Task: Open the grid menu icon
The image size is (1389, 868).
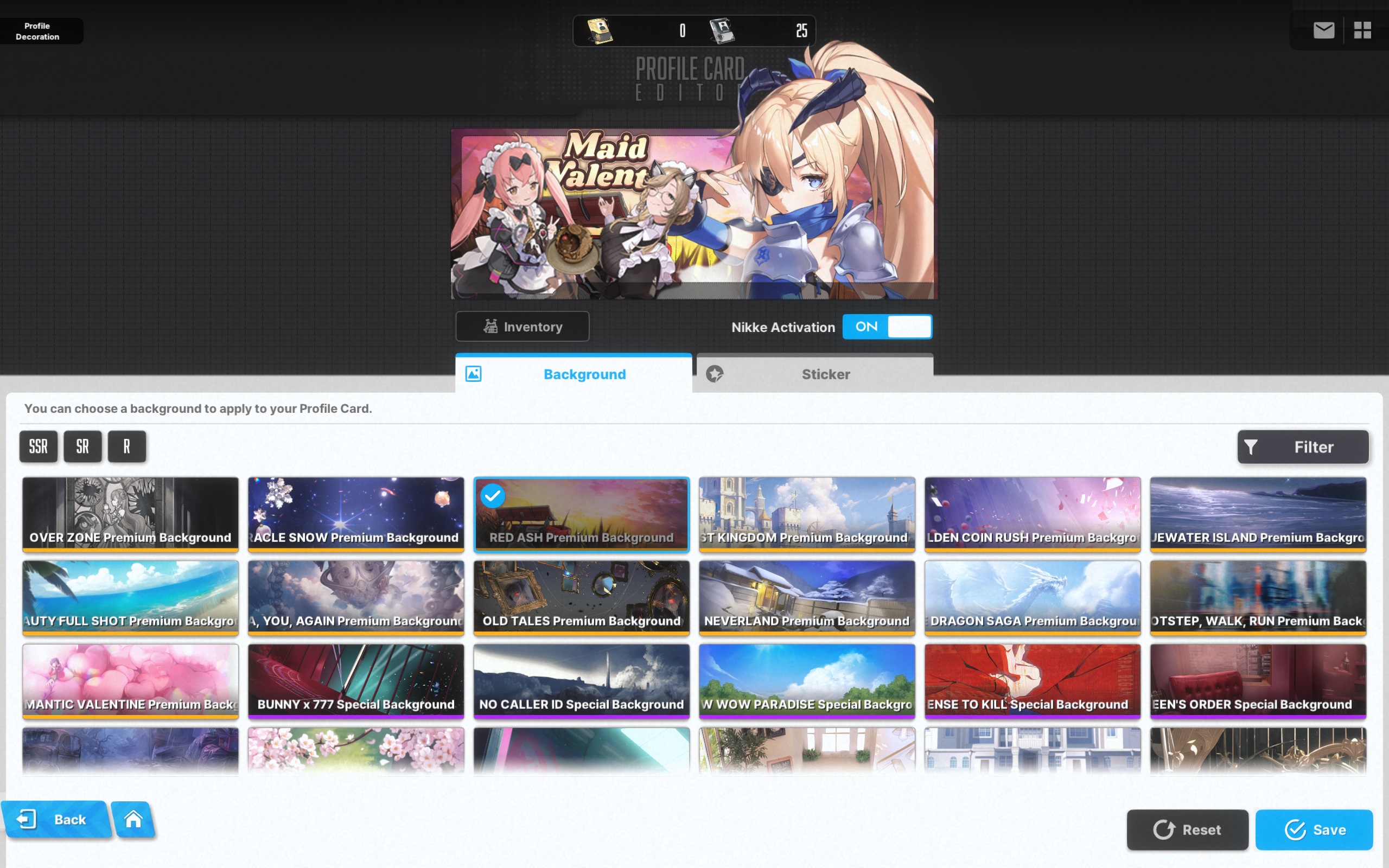Action: tap(1362, 30)
